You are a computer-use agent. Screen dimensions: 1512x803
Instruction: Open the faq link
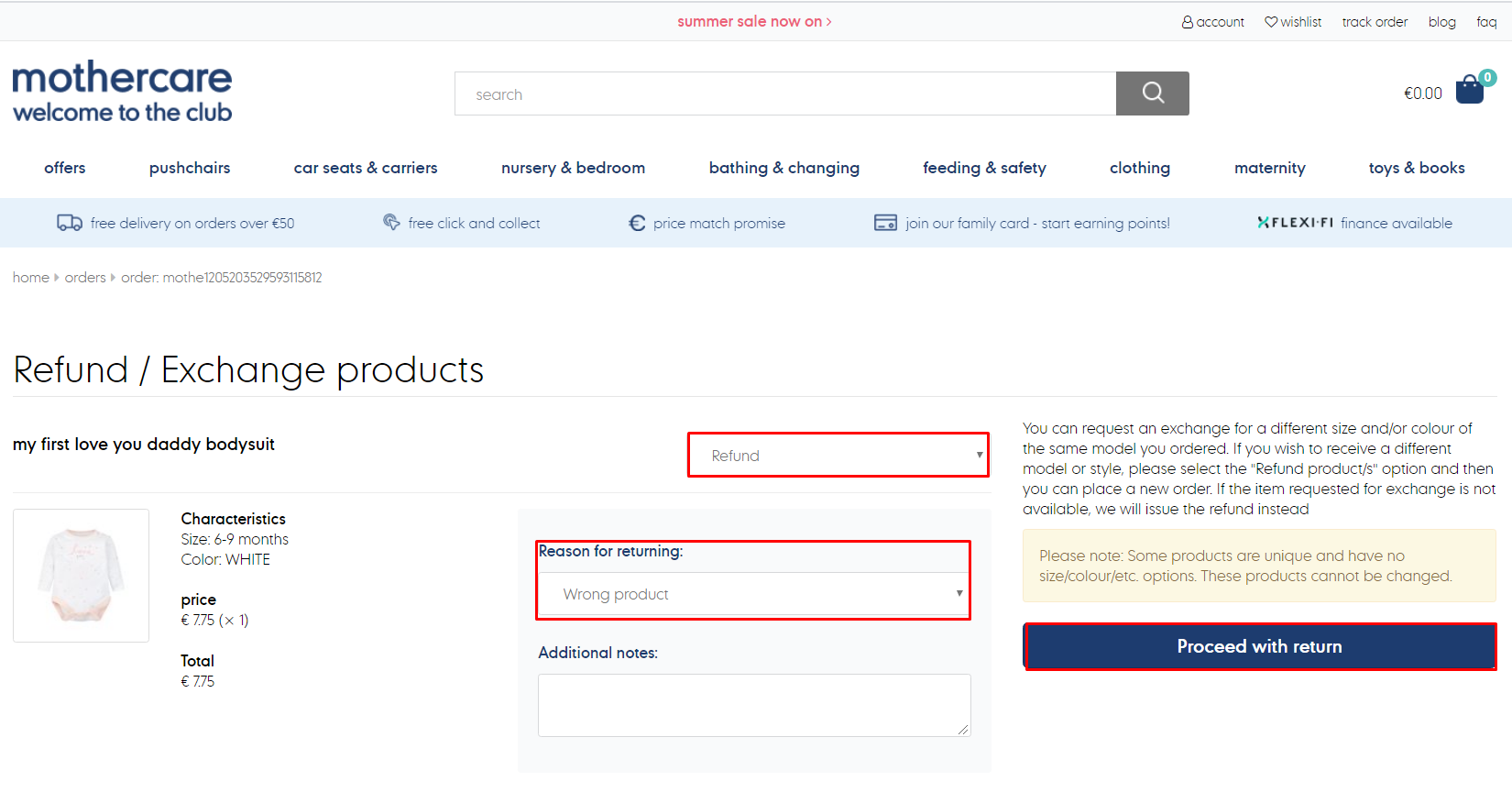pyautogui.click(x=1486, y=22)
